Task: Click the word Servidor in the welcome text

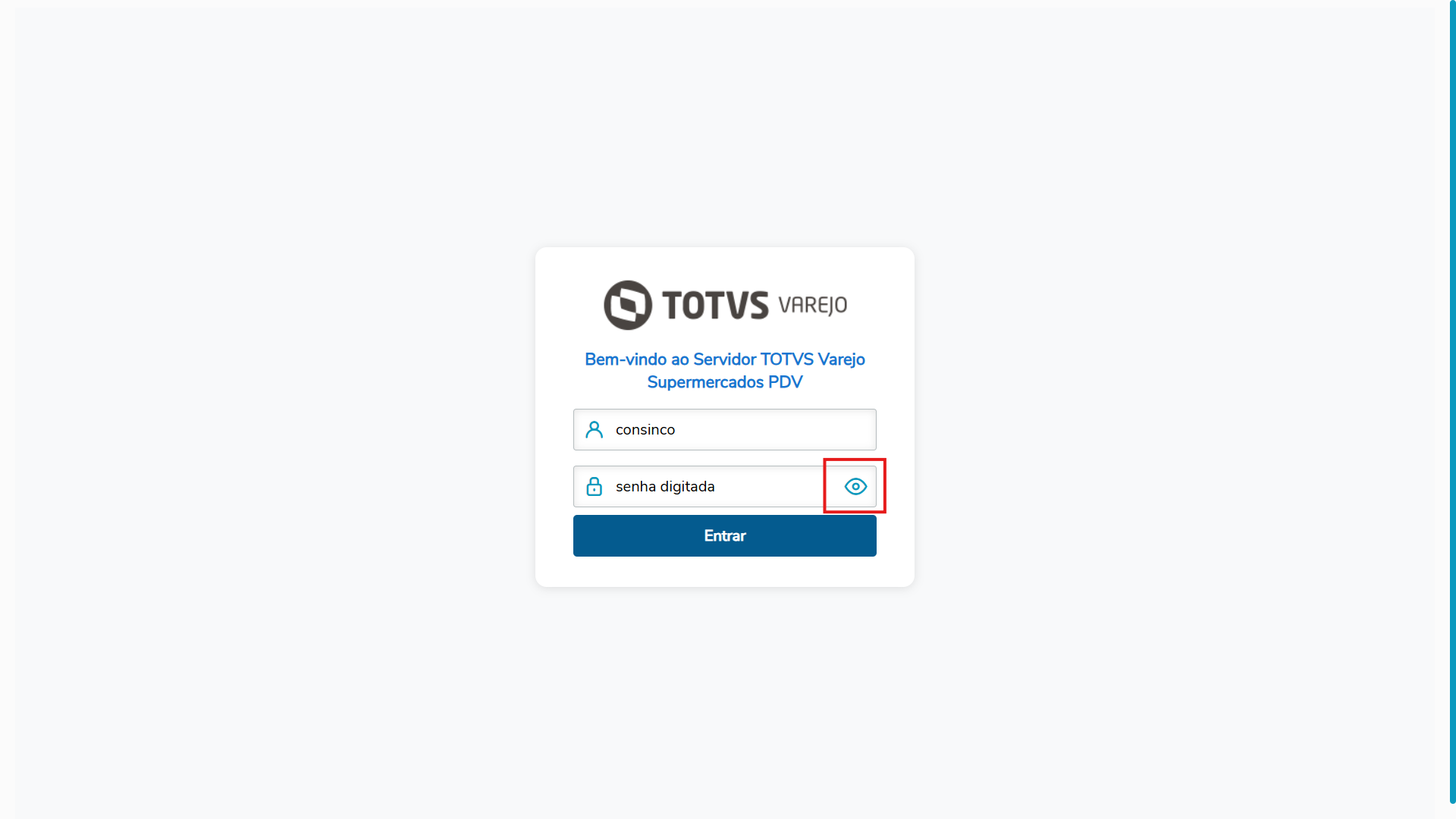Action: [x=725, y=359]
